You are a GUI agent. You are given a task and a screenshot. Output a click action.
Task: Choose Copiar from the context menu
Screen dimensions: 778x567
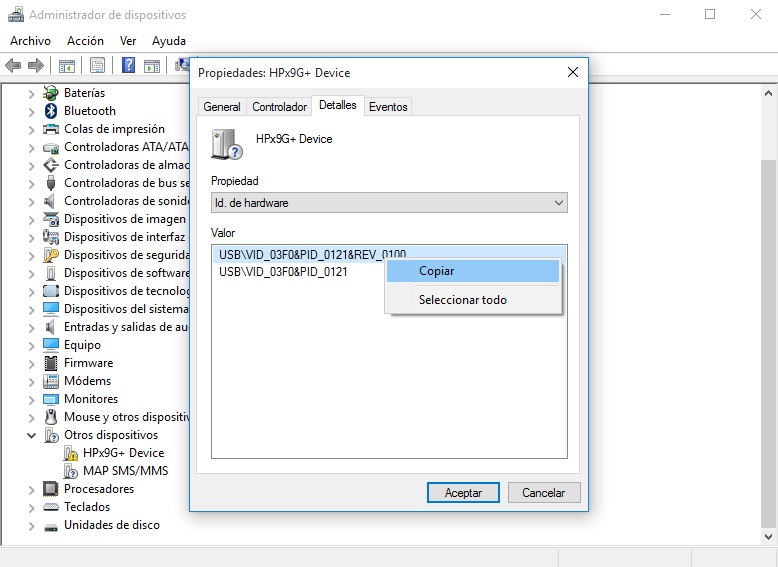pos(437,271)
